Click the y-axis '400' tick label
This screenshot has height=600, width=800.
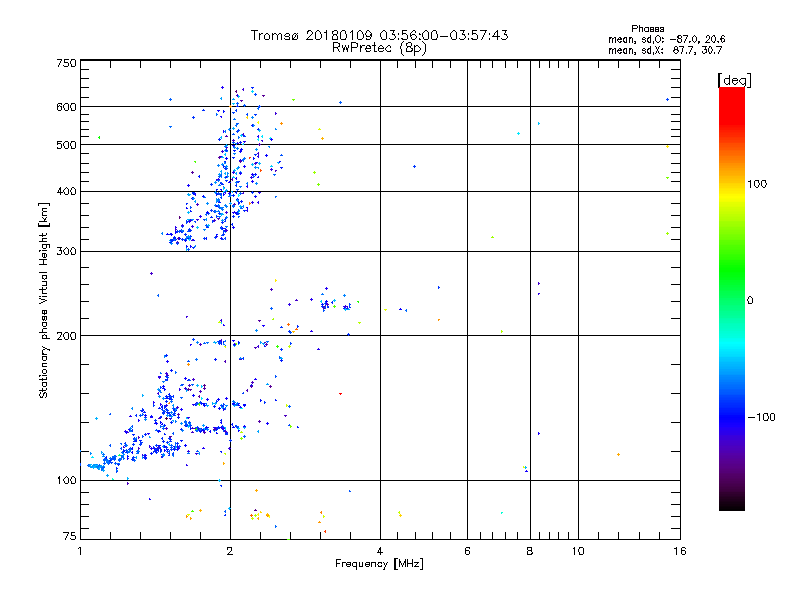[66, 192]
